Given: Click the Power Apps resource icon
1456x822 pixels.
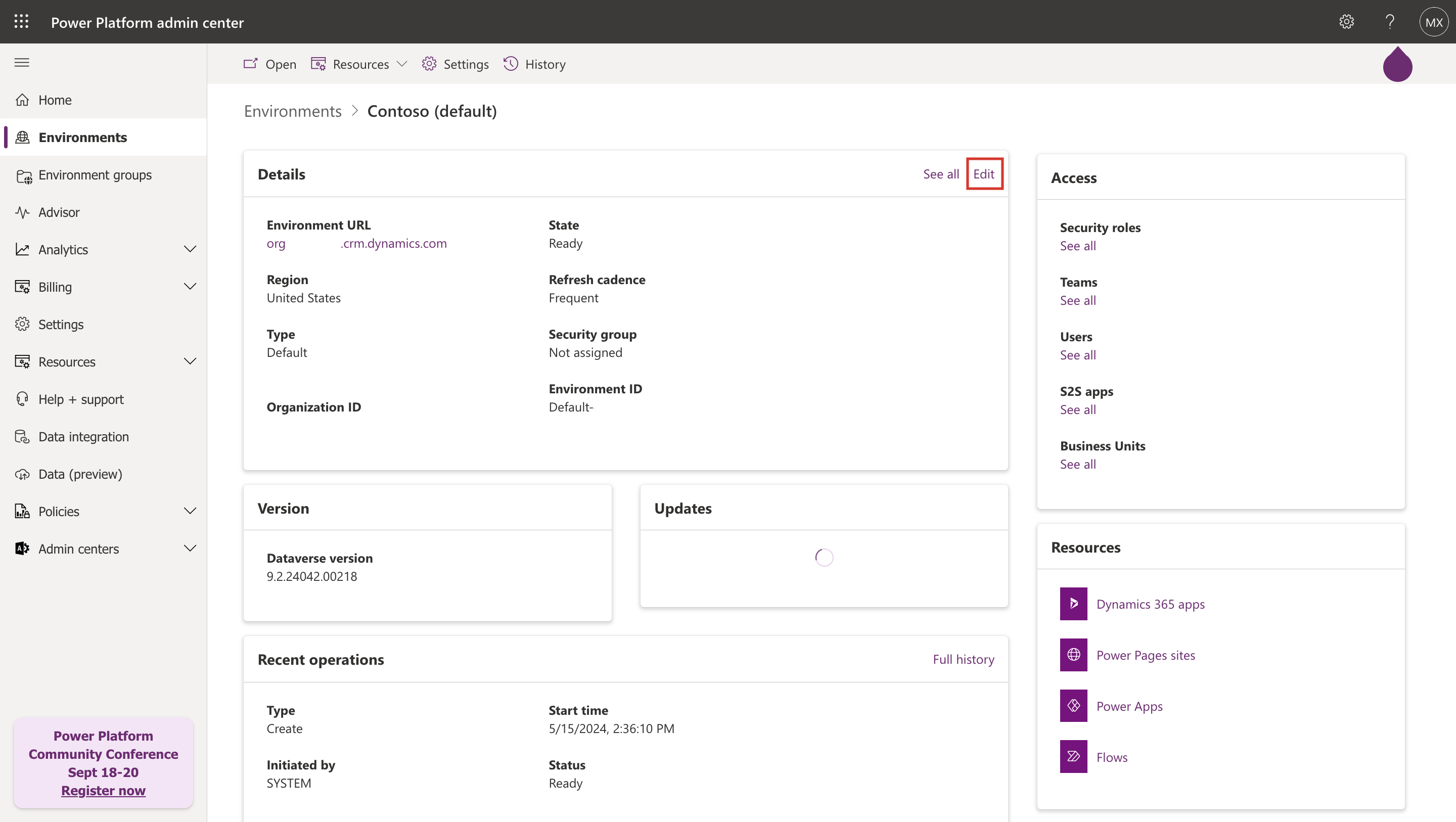Looking at the screenshot, I should click(x=1073, y=706).
